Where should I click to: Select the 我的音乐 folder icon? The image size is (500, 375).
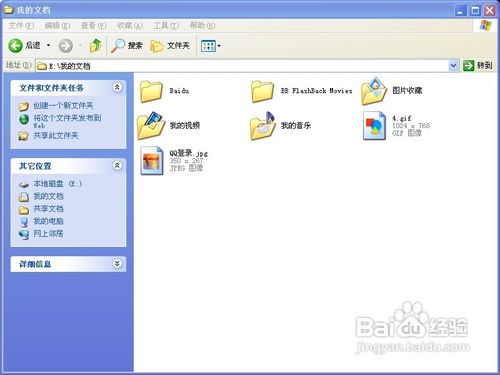tap(263, 126)
